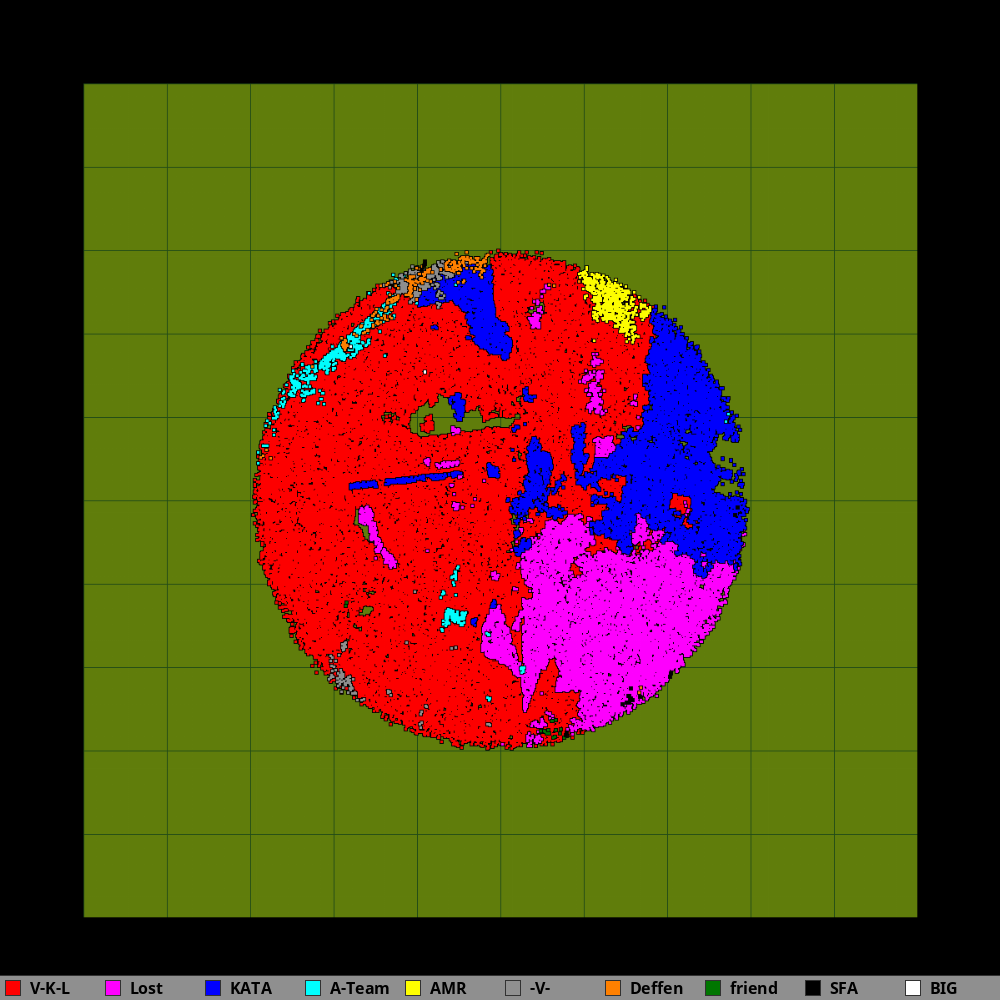
Task: Select the gray -V- legend swatch
Action: point(513,988)
